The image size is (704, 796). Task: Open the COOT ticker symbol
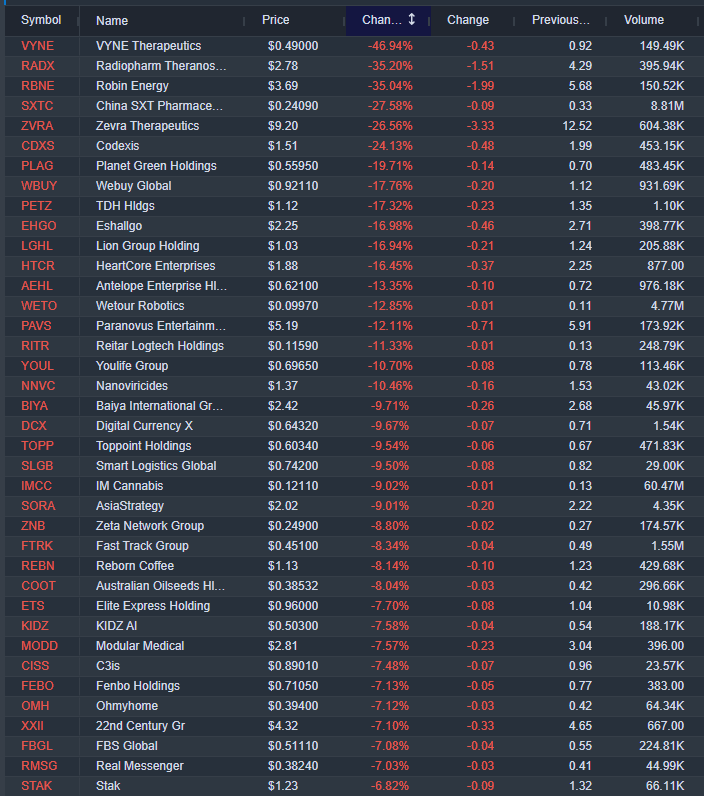[x=39, y=586]
